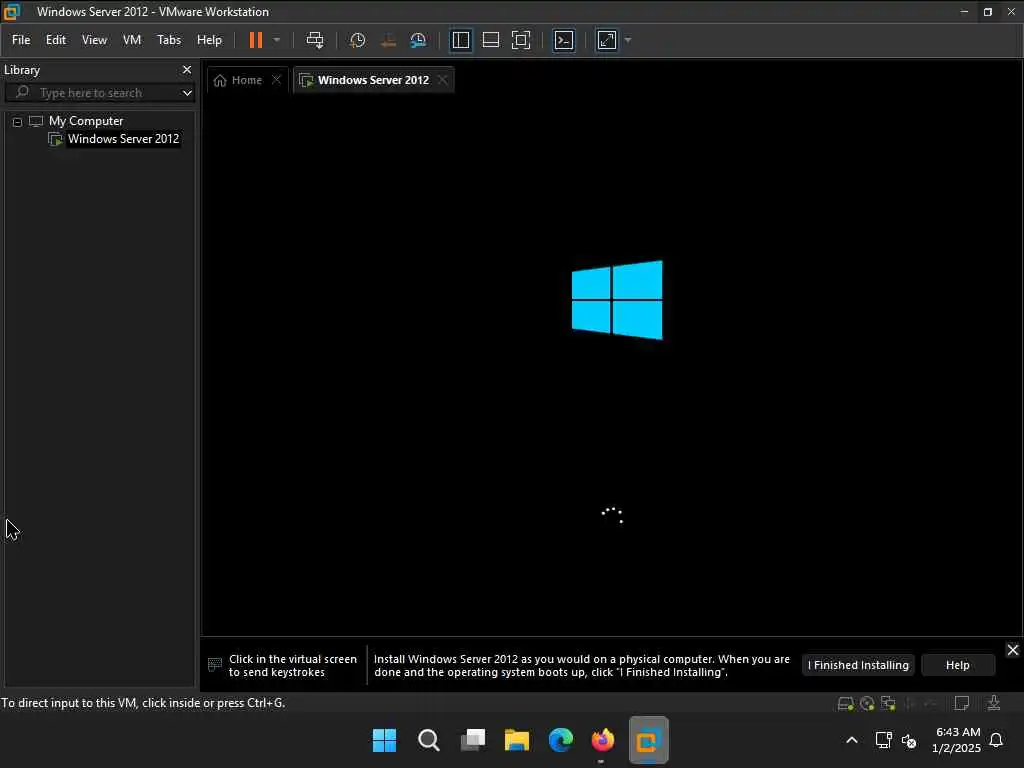This screenshot has height=768, width=1024.
Task: Click the muted volume tray icon
Action: 908,741
